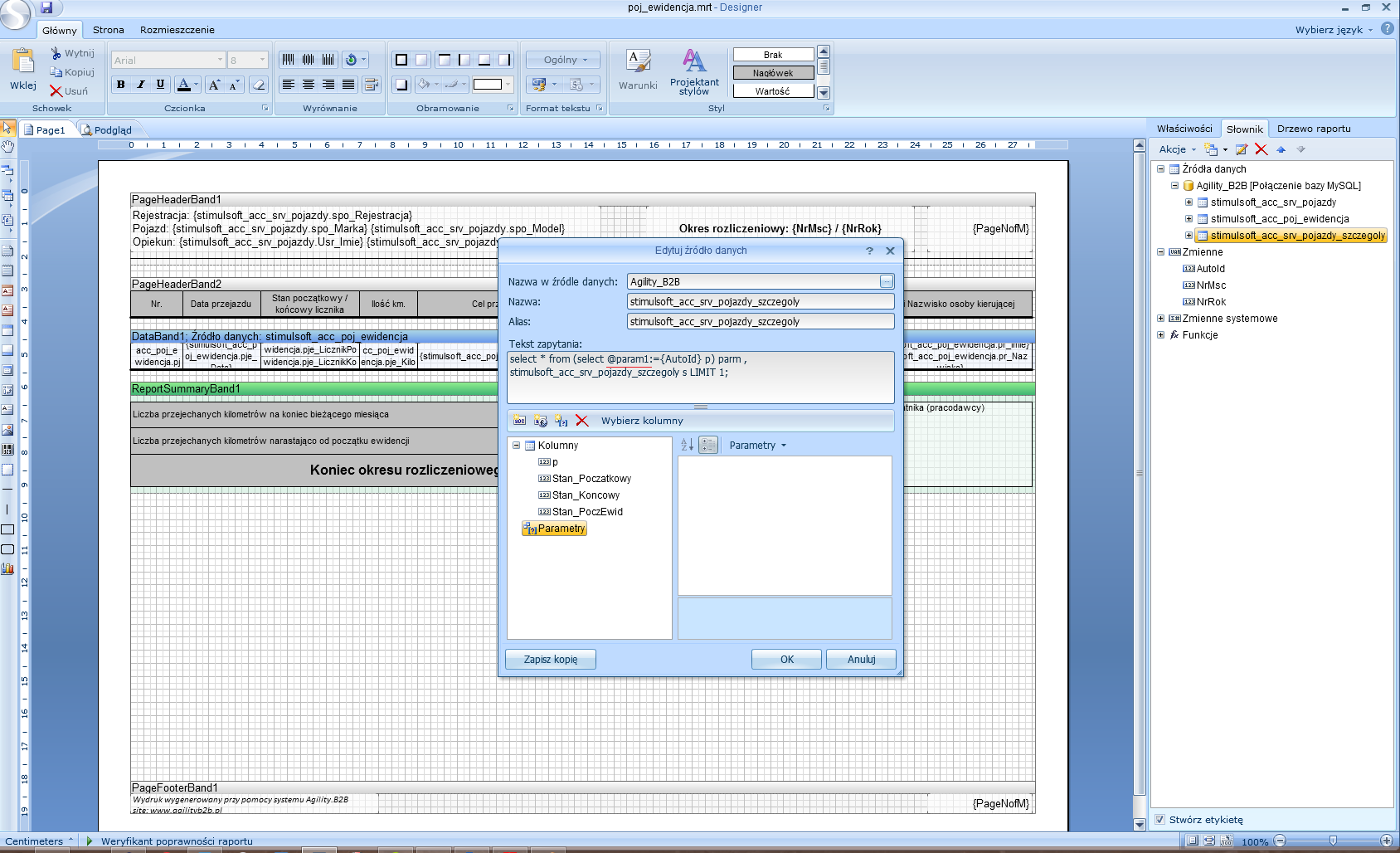The width and height of the screenshot is (1400, 853).
Task: Apply all borders from Obramowanie group
Action: click(401, 60)
